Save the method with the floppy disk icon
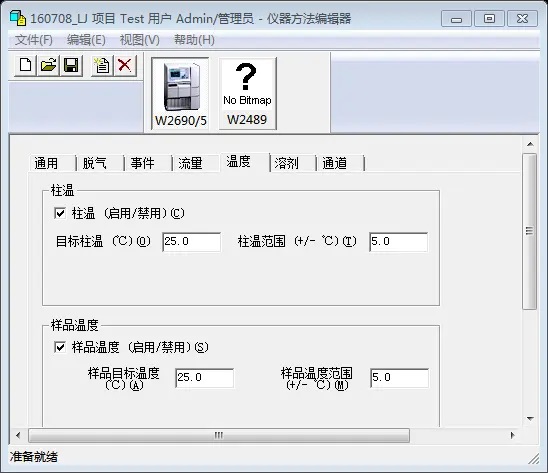Image resolution: width=548 pixels, height=473 pixels. click(x=71, y=65)
